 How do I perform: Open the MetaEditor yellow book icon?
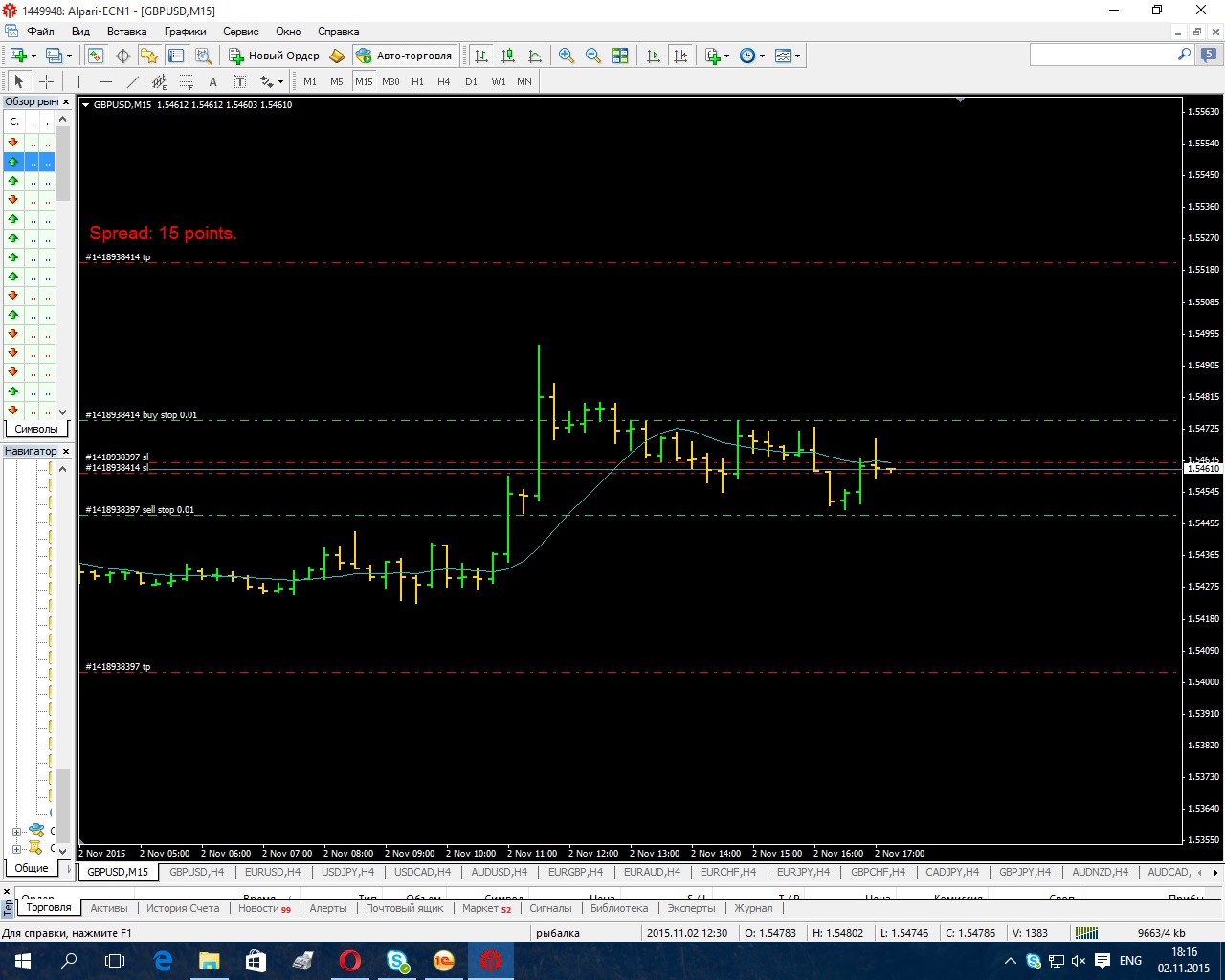pos(337,56)
